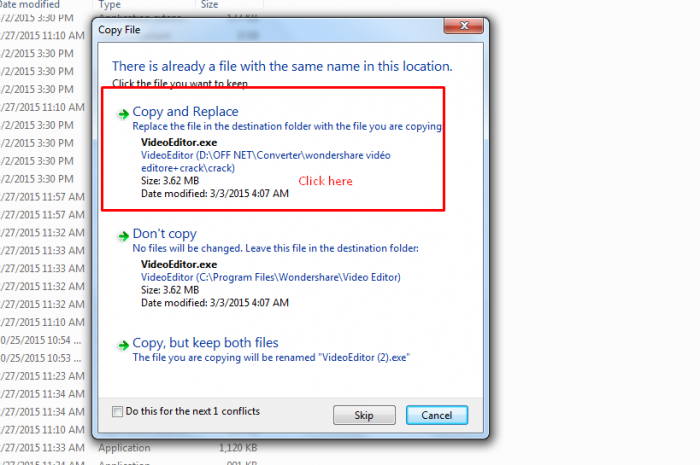Enable Do this for the next 1 conflicts
This screenshot has height=465, width=700.
[x=117, y=411]
